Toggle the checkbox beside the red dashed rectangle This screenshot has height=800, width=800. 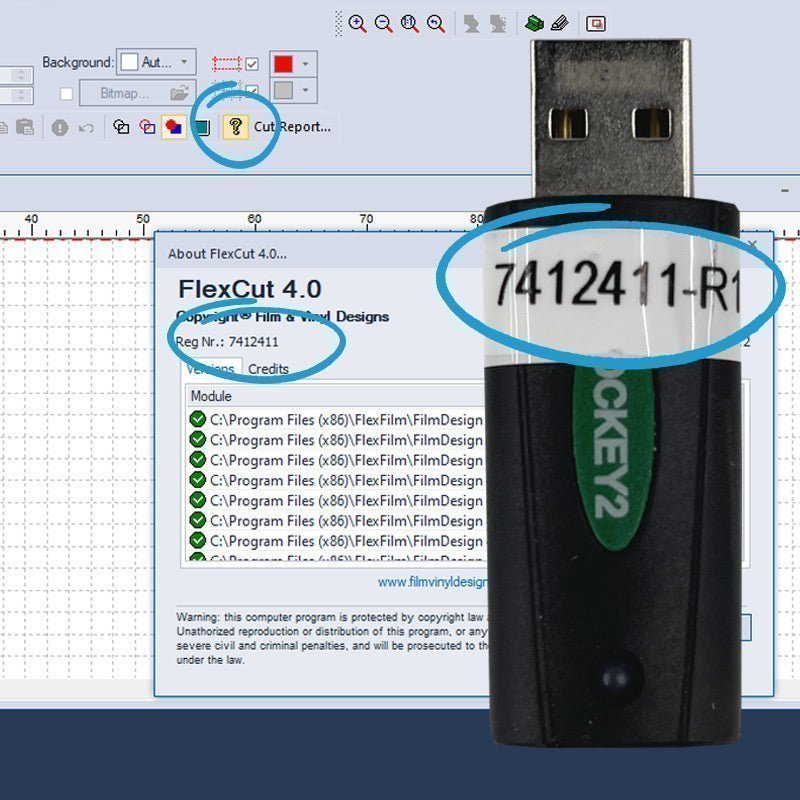click(x=252, y=64)
